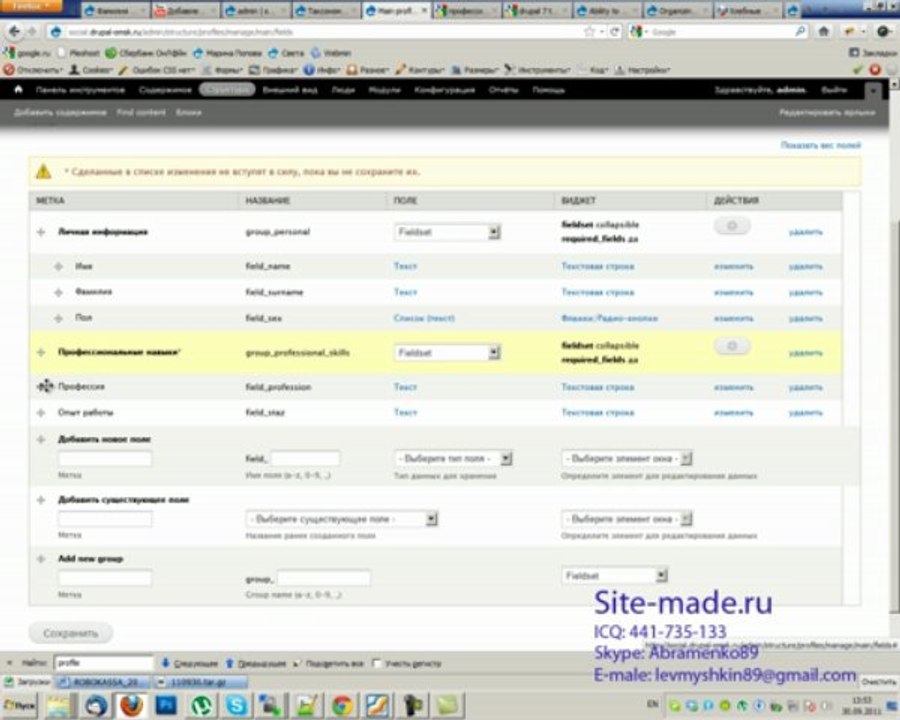
Task: Click the Выйти logout link
Action: 835,90
